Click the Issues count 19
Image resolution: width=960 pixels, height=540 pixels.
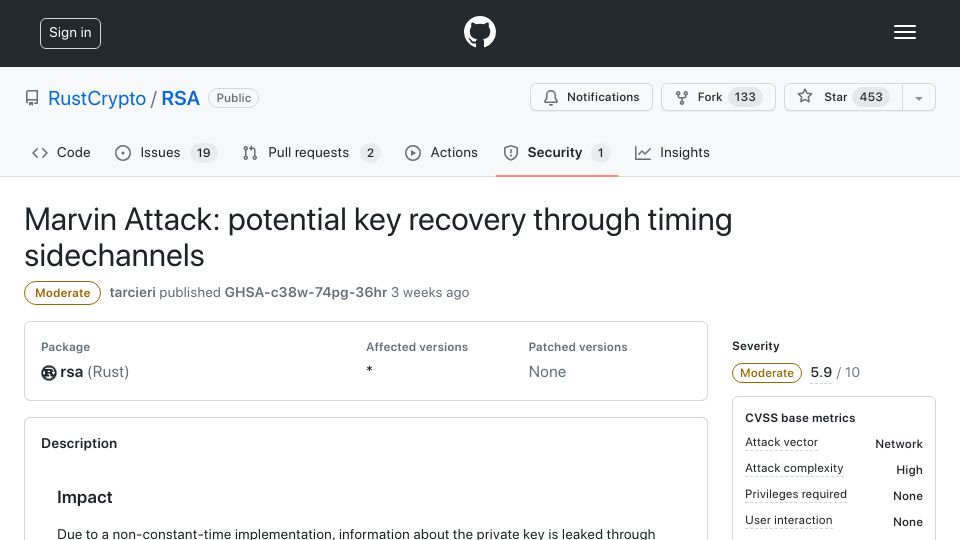click(203, 153)
